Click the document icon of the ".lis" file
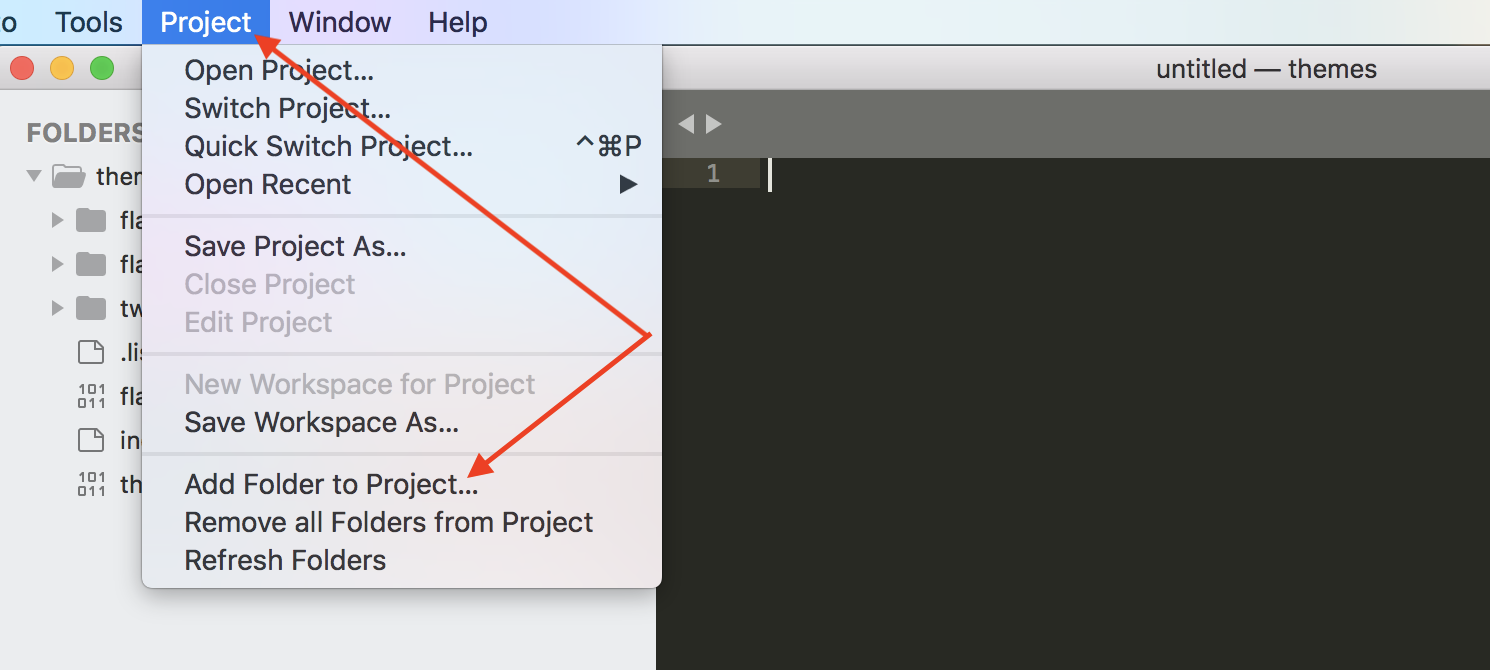Screen dimensions: 1490x670 click(x=91, y=352)
